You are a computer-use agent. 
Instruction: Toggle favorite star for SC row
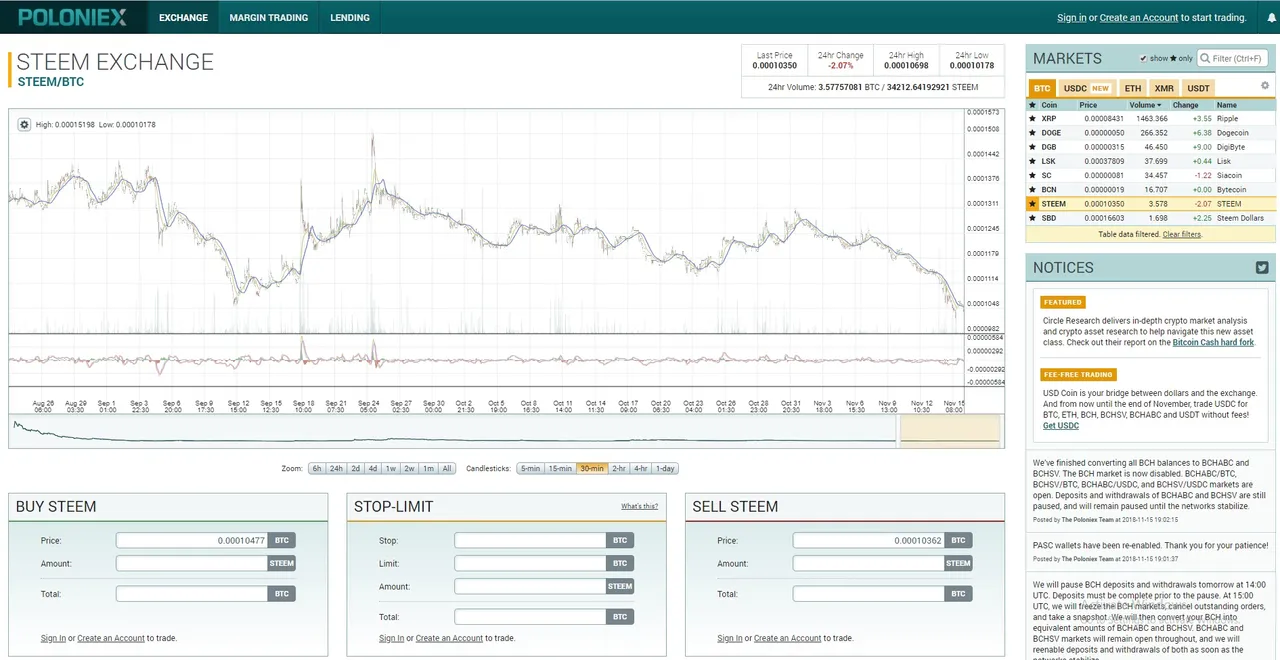tap(1033, 175)
